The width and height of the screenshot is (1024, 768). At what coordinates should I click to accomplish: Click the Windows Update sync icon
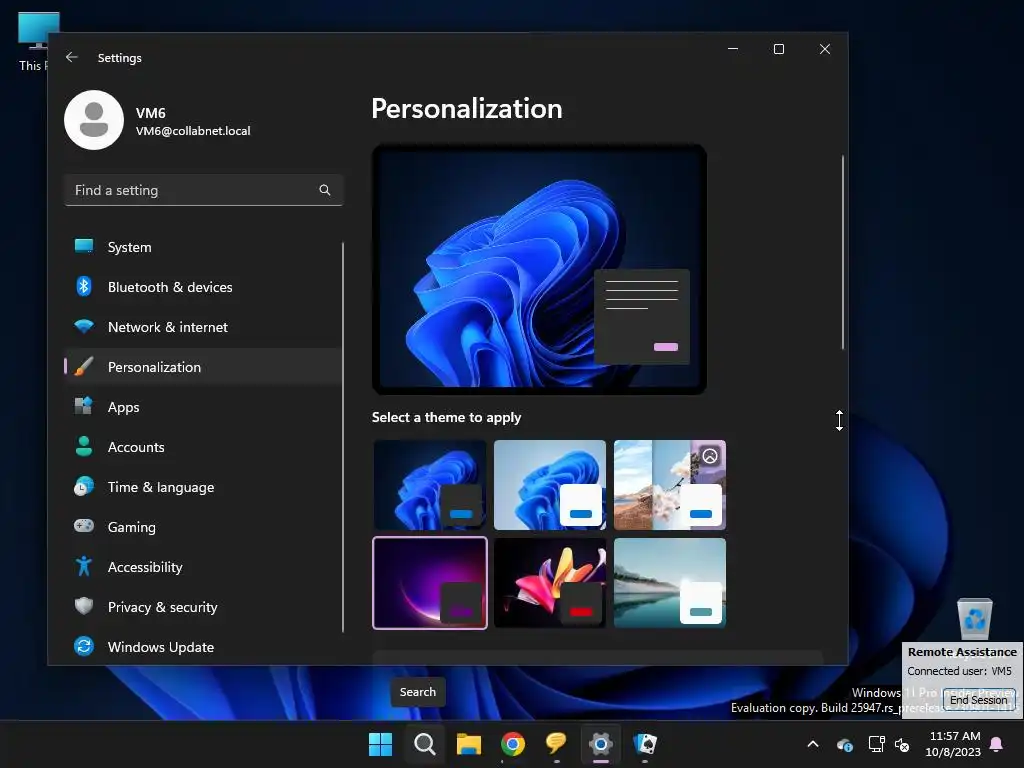tap(84, 646)
